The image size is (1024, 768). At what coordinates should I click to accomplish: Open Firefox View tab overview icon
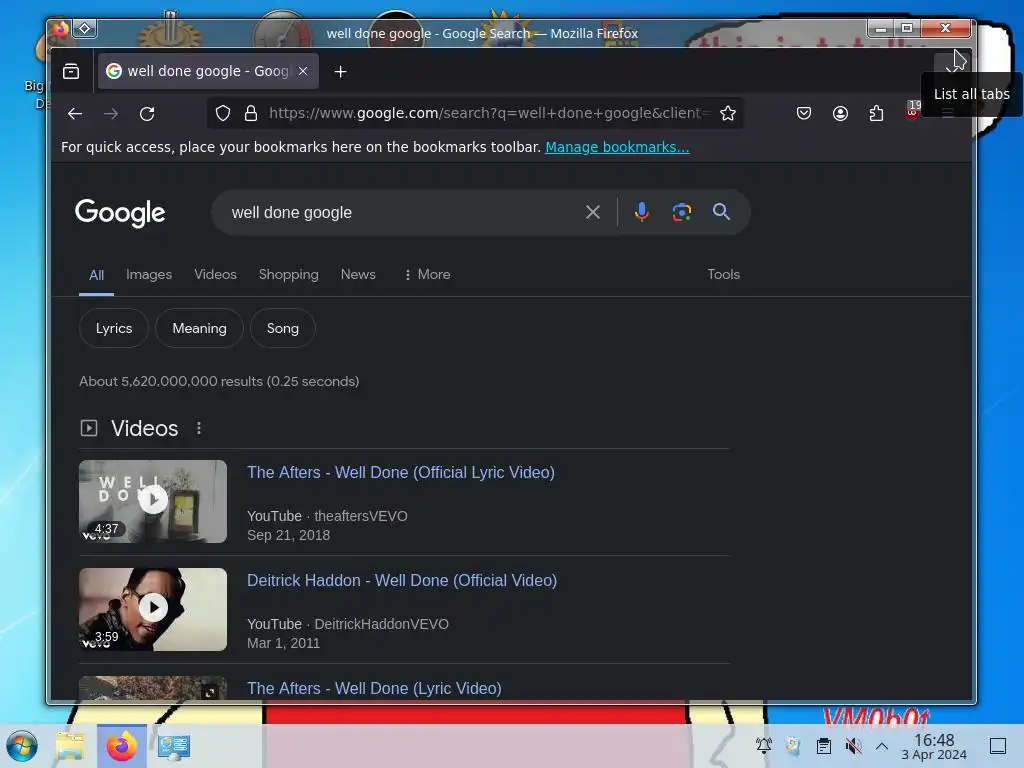coord(71,71)
